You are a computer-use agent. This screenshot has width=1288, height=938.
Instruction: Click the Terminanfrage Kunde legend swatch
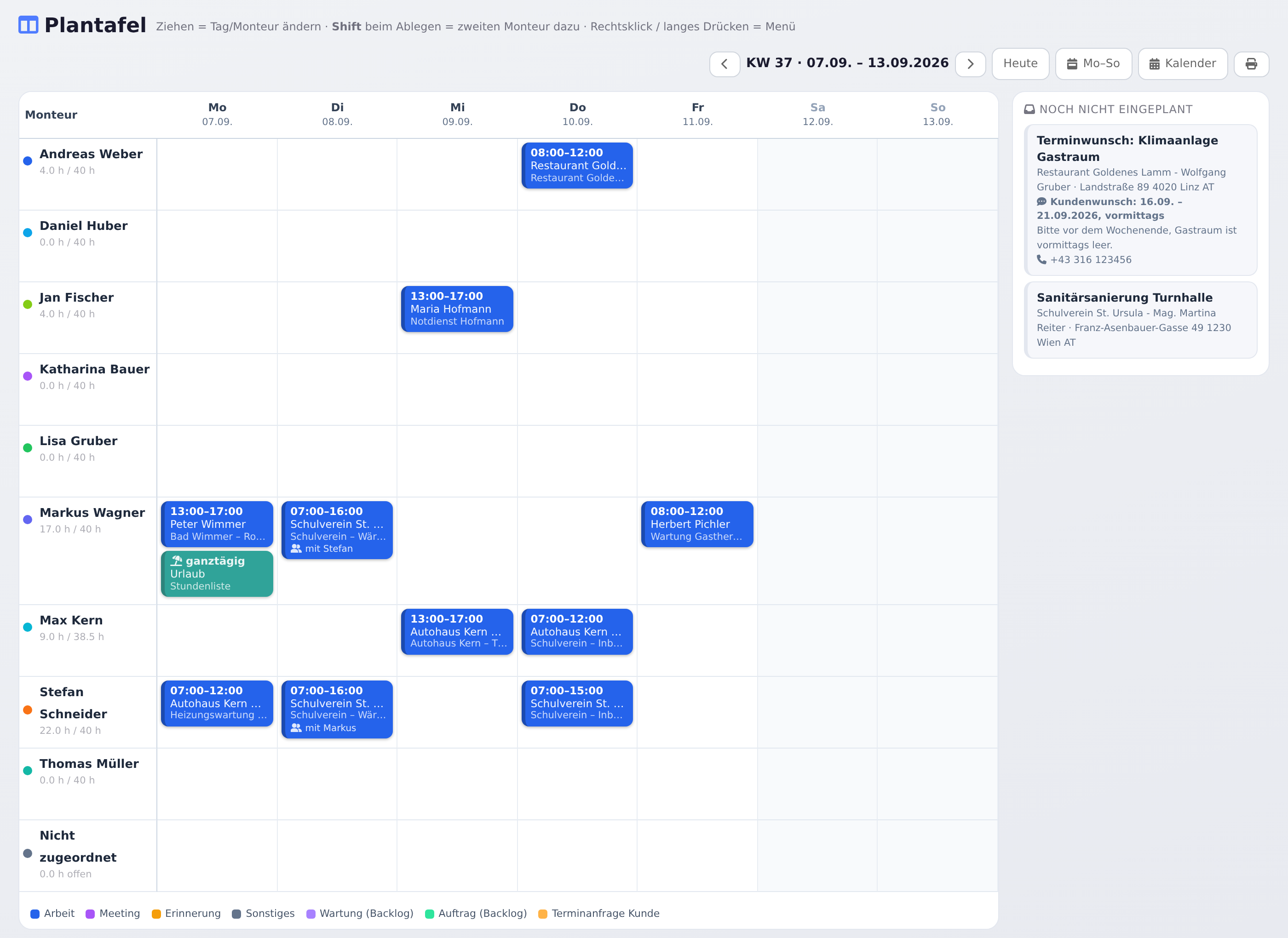[x=542, y=914]
